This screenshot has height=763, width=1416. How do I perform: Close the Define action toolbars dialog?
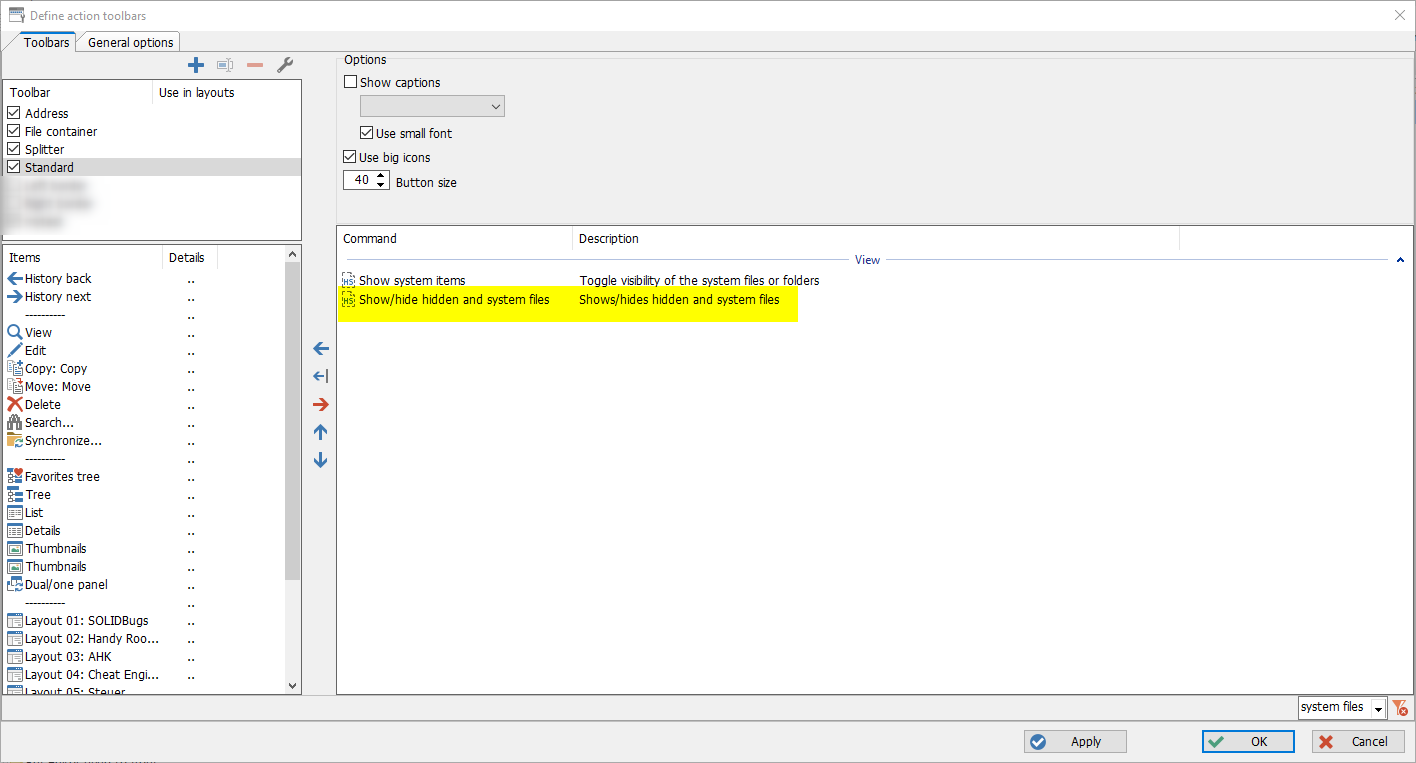pyautogui.click(x=1399, y=15)
